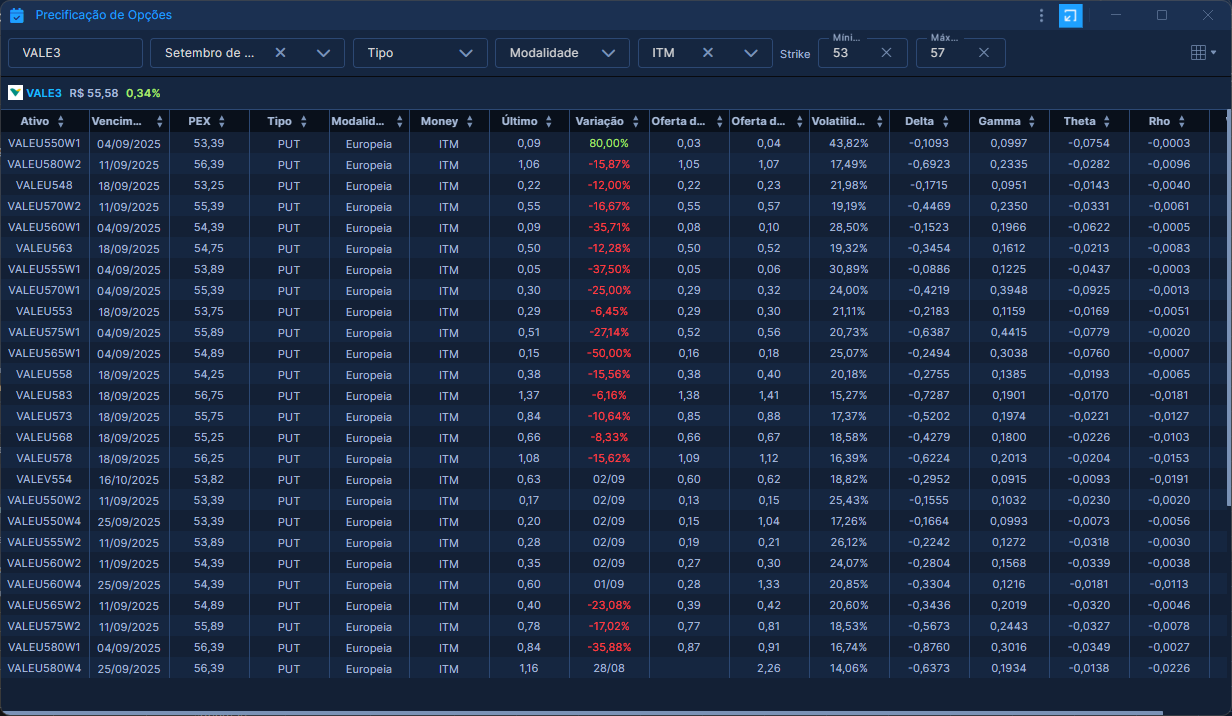Screen dimensions: 1232x716
Task: Open the three-dot more options menu
Action: [1041, 15]
